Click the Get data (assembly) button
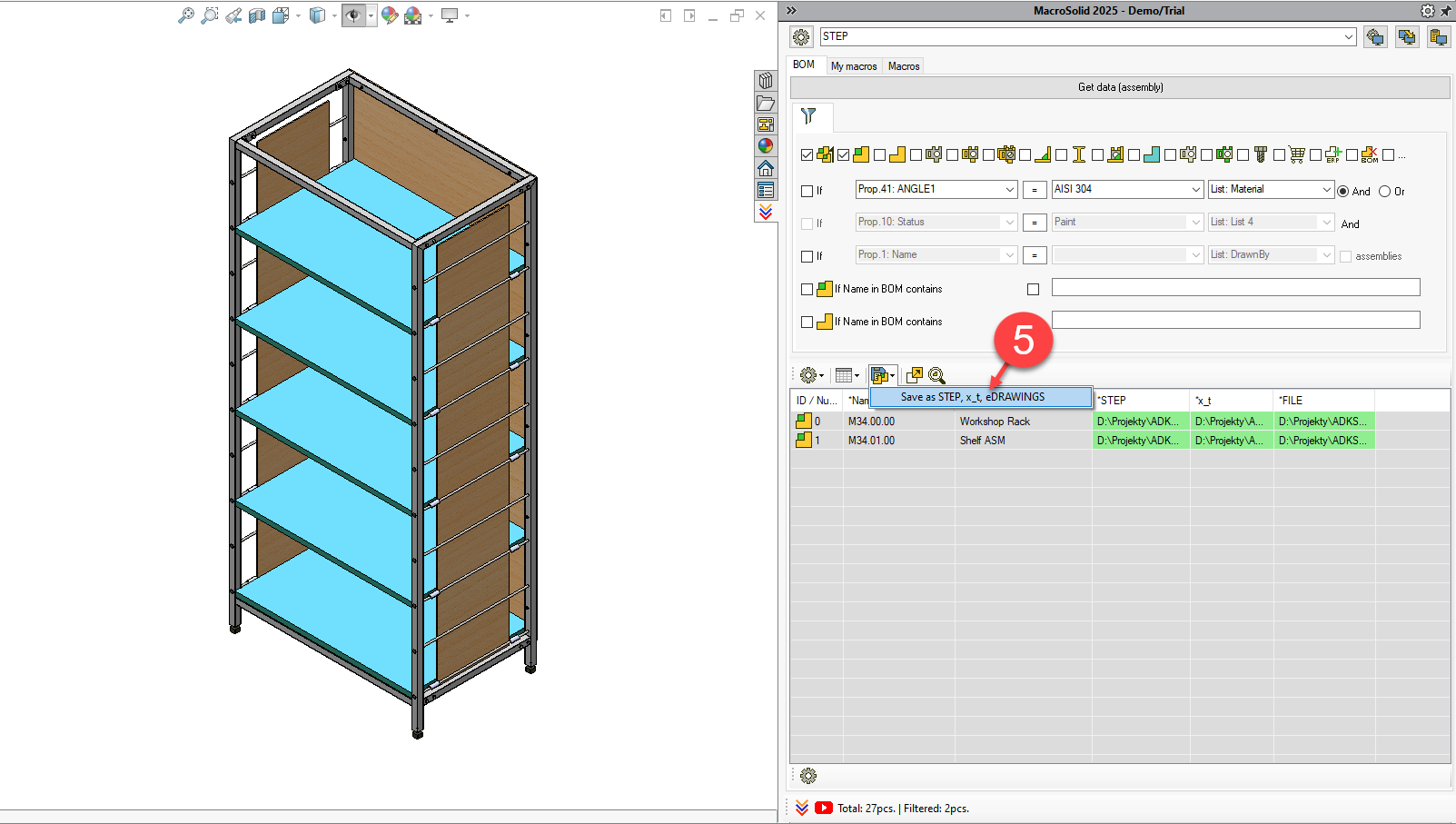The width and height of the screenshot is (1456, 824). [1120, 87]
